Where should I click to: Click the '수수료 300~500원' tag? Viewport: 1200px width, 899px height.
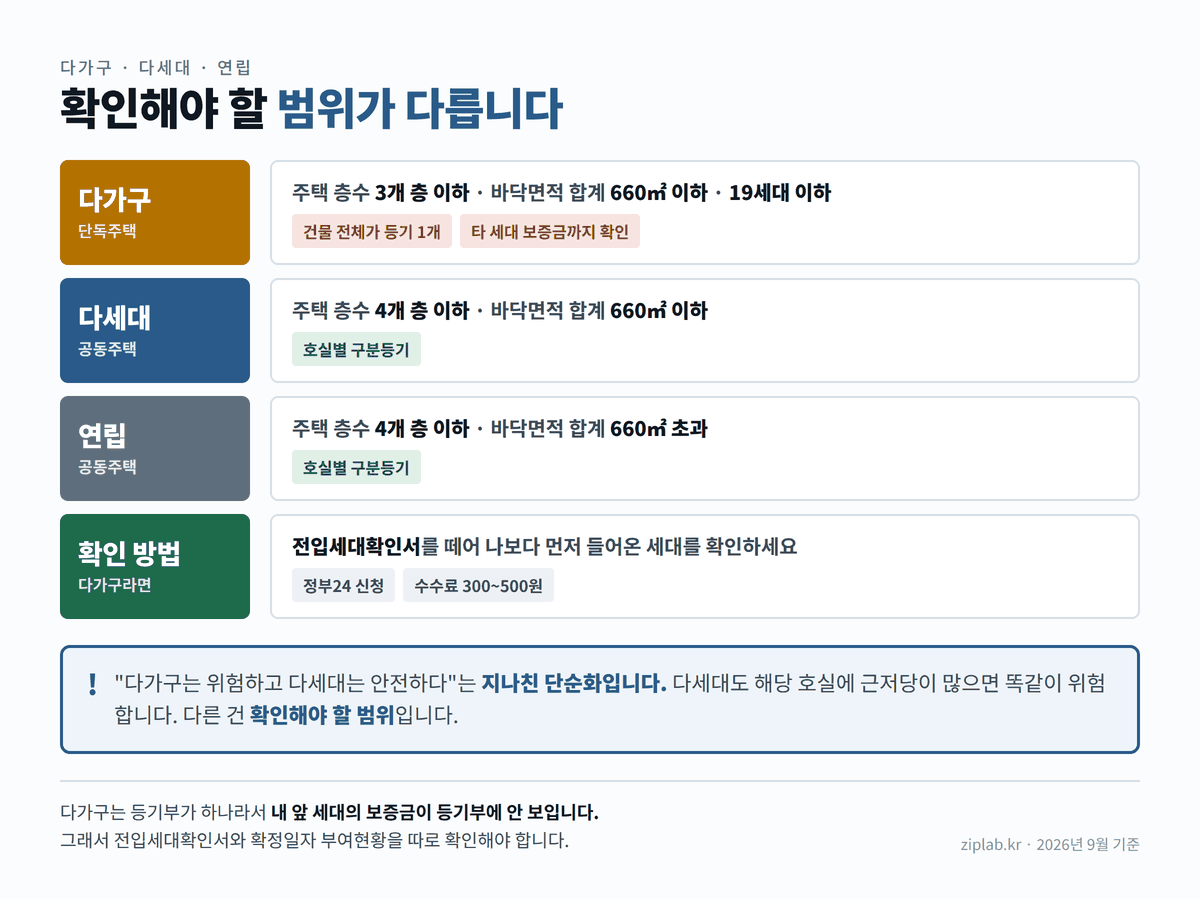478,585
